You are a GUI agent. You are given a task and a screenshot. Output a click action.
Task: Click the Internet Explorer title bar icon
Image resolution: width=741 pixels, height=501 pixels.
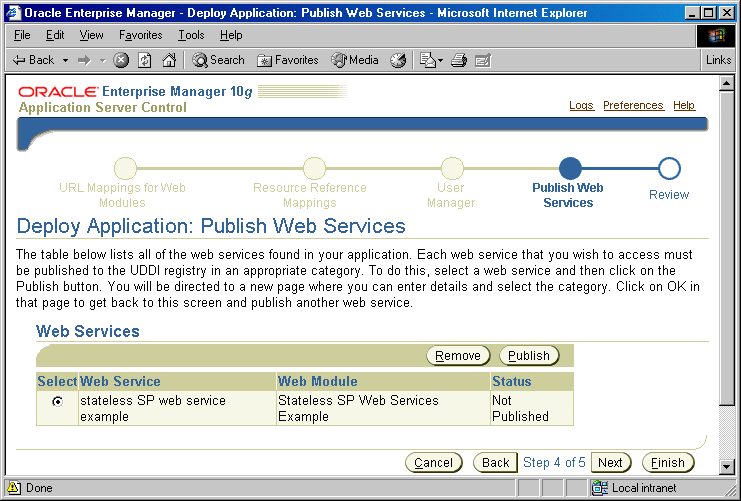click(13, 13)
